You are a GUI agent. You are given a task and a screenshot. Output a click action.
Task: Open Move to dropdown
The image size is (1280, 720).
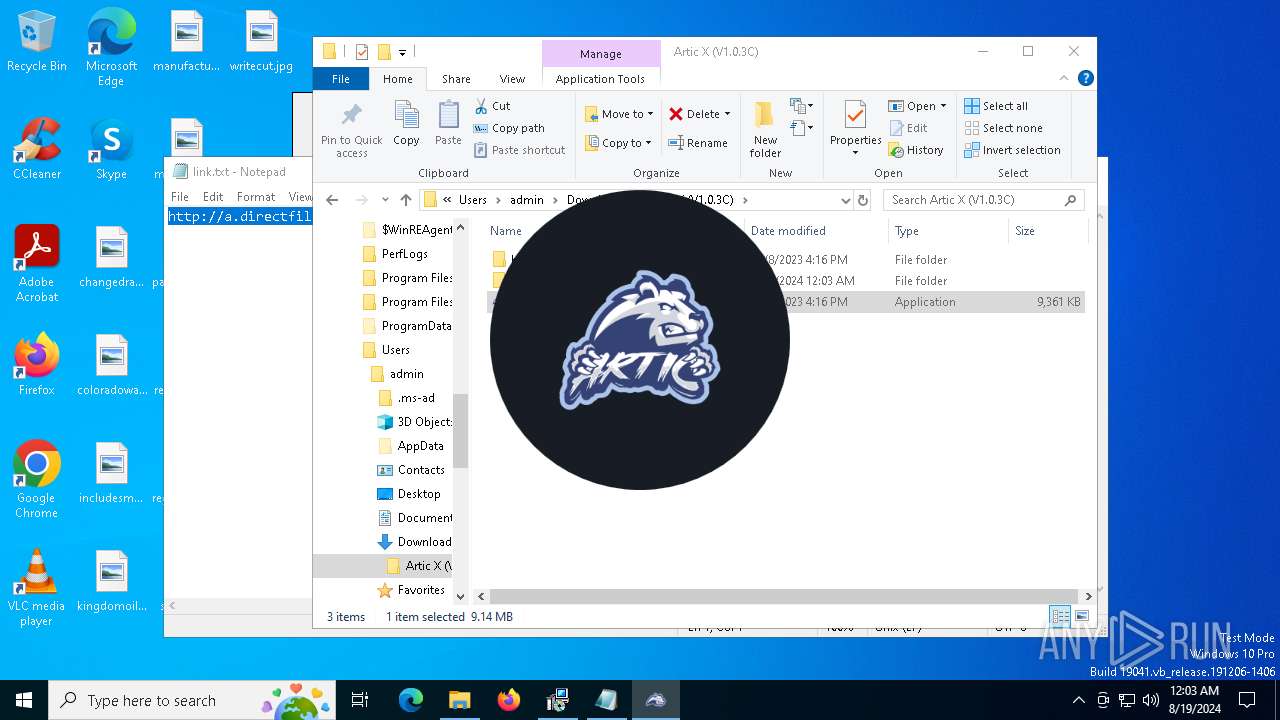[x=618, y=114]
